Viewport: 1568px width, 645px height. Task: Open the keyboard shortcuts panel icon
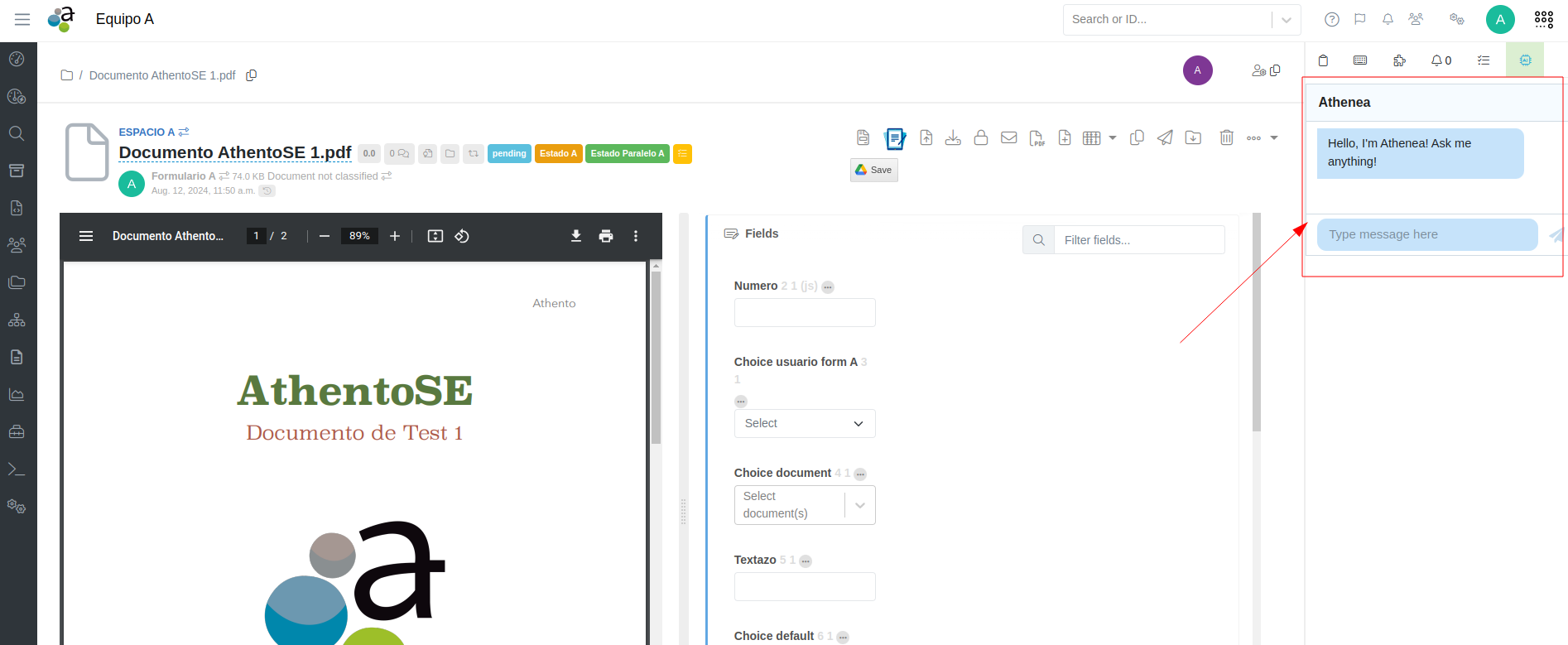pos(1360,60)
